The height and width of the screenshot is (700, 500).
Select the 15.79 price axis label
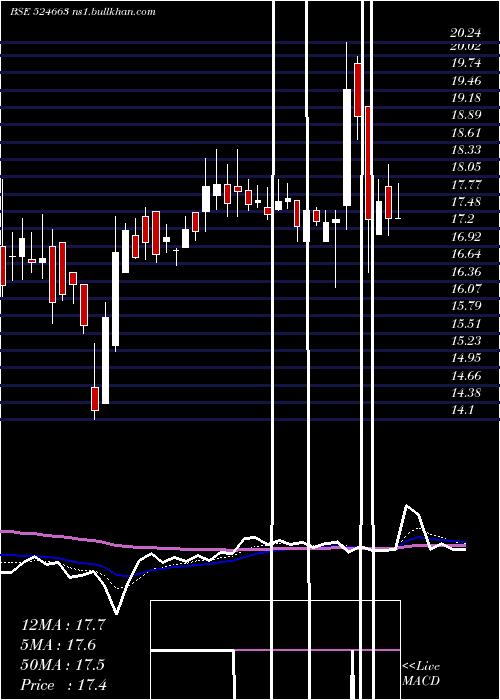click(466, 306)
